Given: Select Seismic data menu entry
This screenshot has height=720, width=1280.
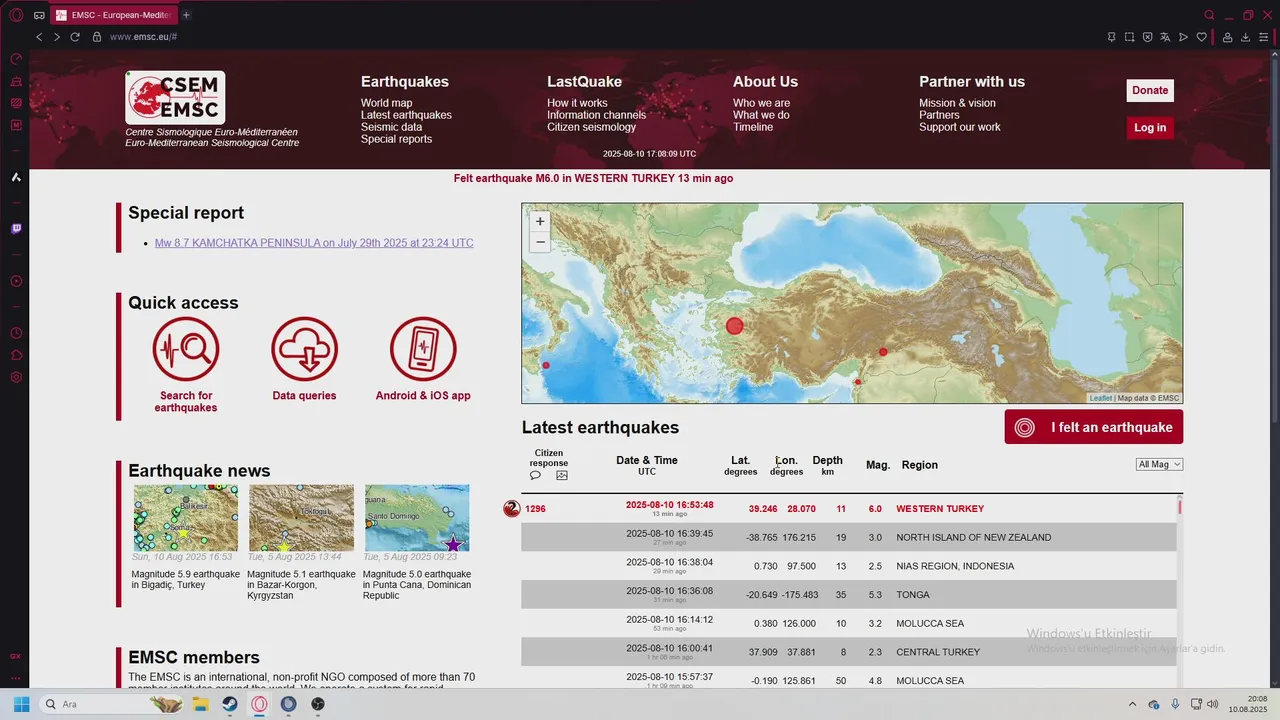Looking at the screenshot, I should (391, 127).
